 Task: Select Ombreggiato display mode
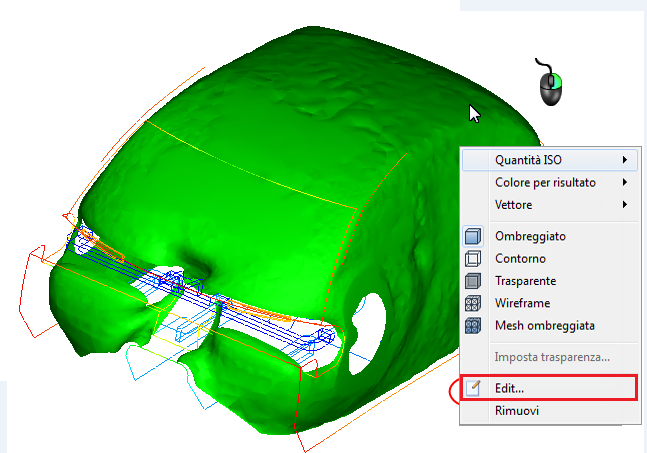(550, 236)
